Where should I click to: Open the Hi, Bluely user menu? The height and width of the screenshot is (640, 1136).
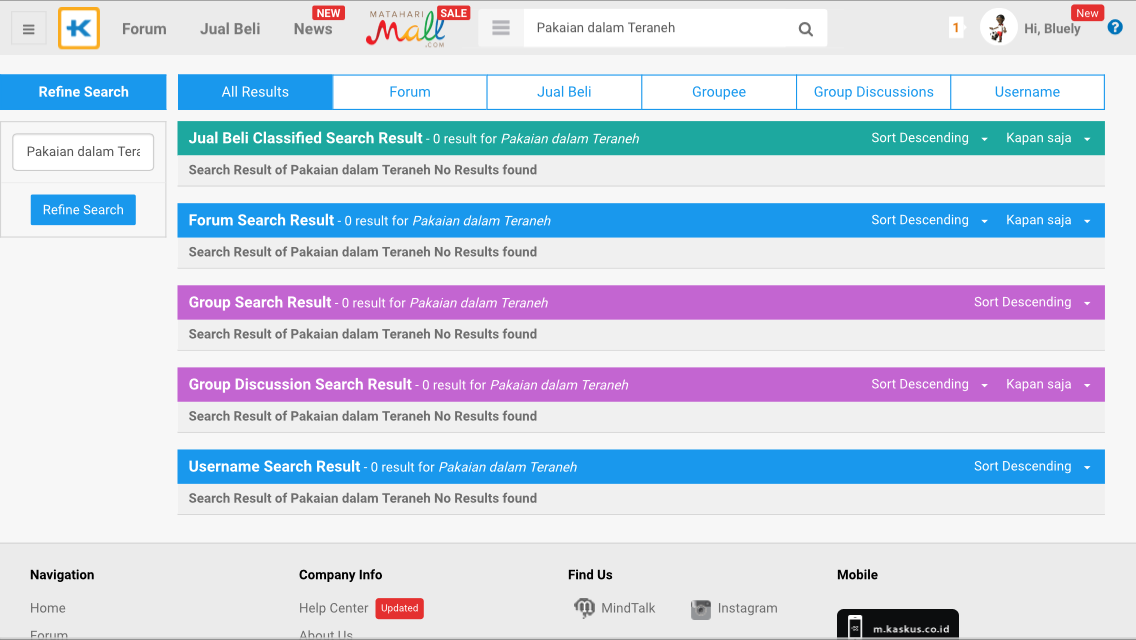click(x=1052, y=29)
